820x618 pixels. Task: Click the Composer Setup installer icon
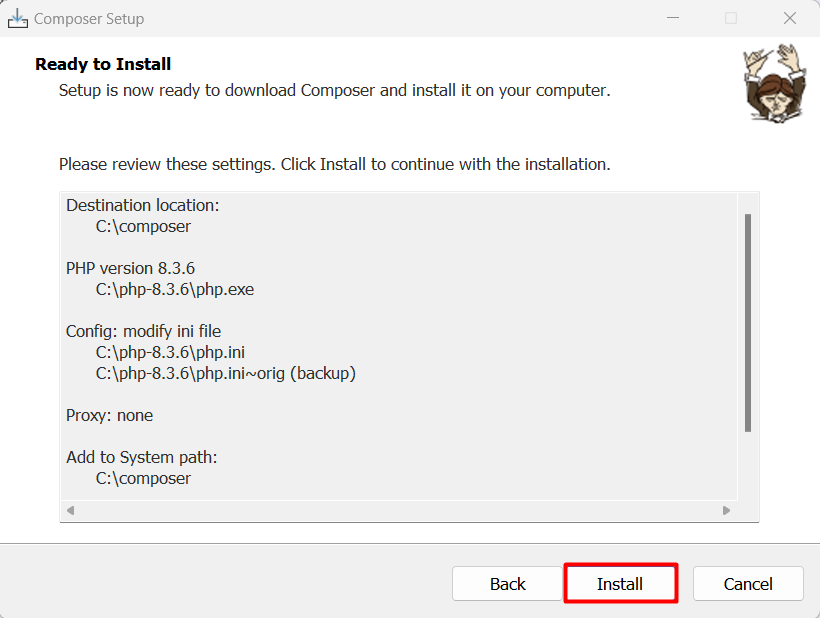tap(18, 18)
